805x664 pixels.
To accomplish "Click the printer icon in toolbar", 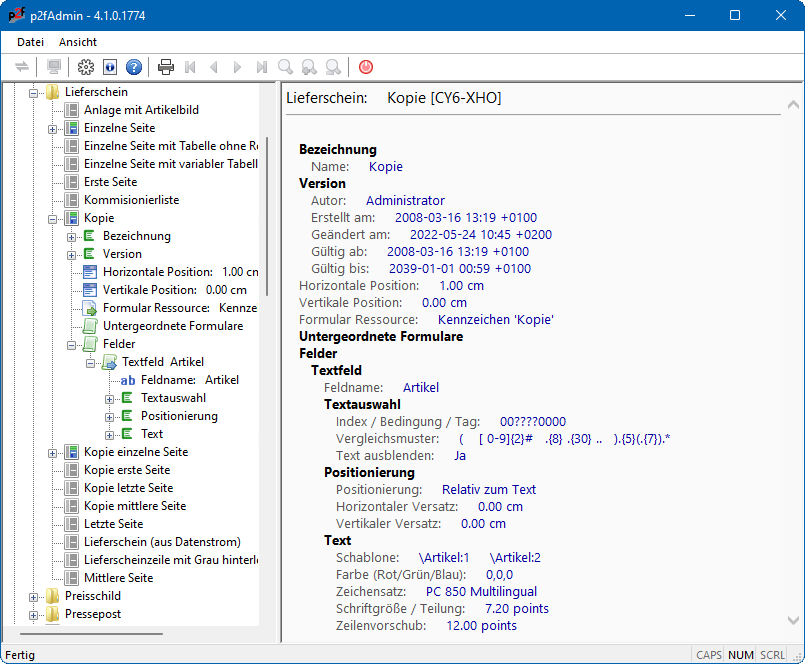I will pos(166,67).
